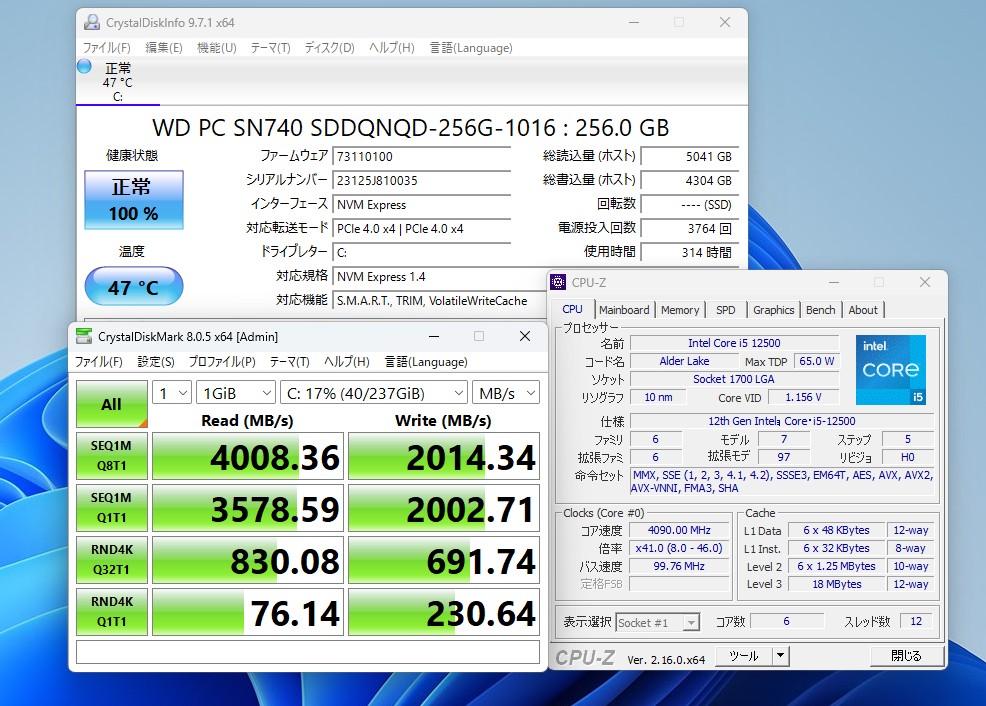Open the C: 17% drive selection dropdown
The width and height of the screenshot is (986, 706).
374,393
